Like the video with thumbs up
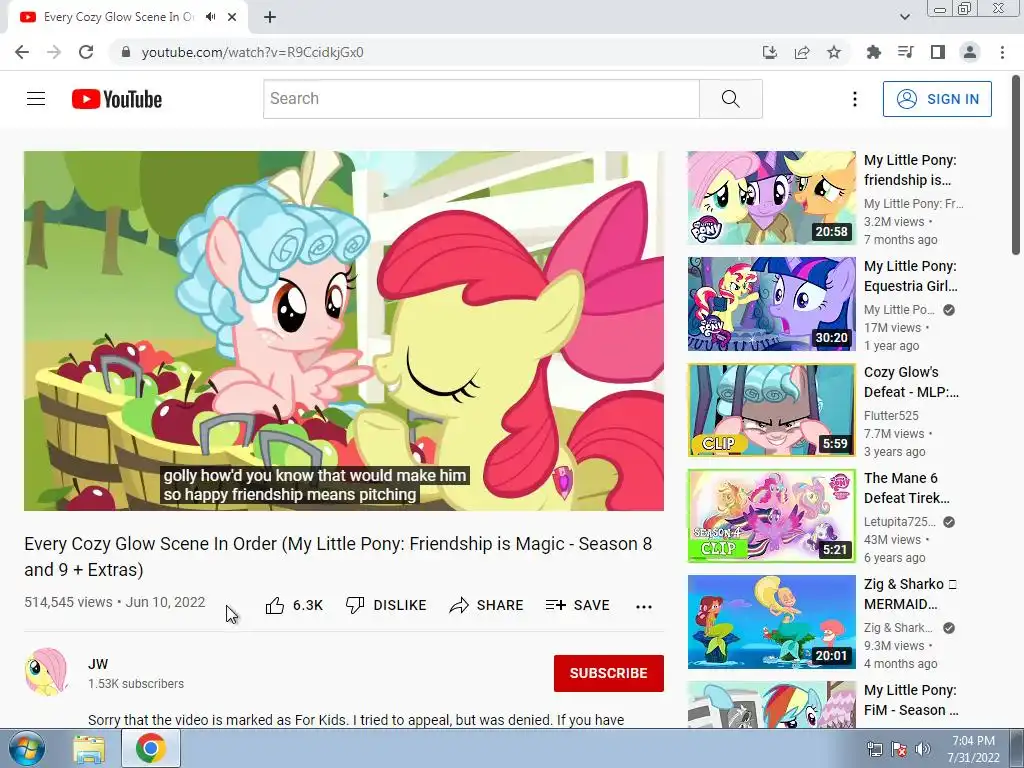Viewport: 1024px width, 768px height. pos(294,605)
